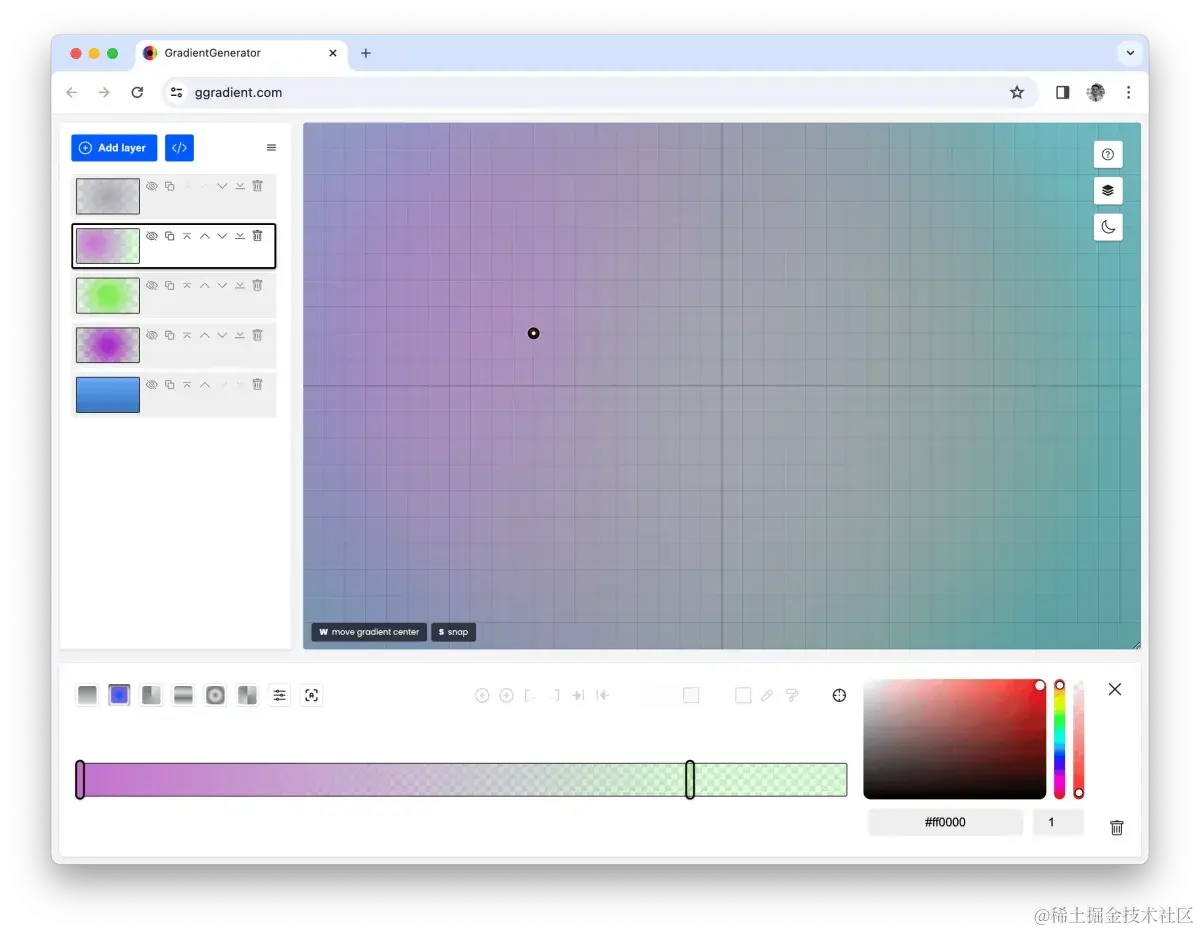This screenshot has height=932, width=1200.
Task: Toggle dark mode with the moon icon
Action: (1108, 227)
